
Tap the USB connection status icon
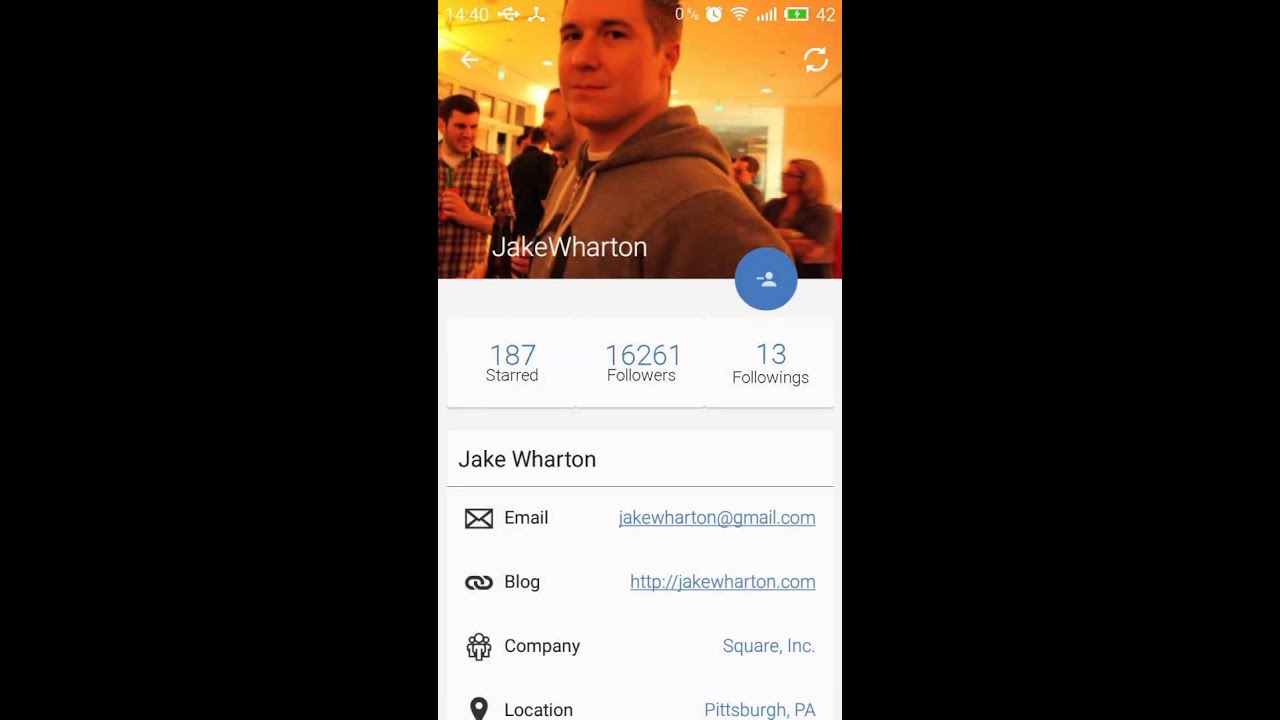point(509,14)
